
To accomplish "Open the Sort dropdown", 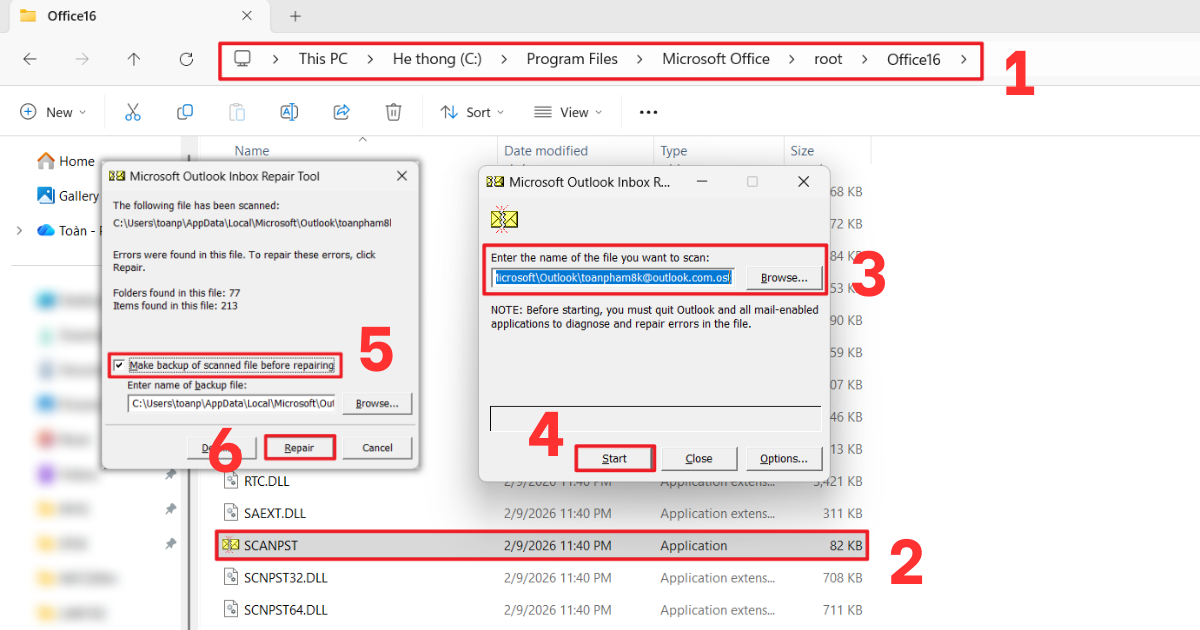I will pyautogui.click(x=472, y=112).
